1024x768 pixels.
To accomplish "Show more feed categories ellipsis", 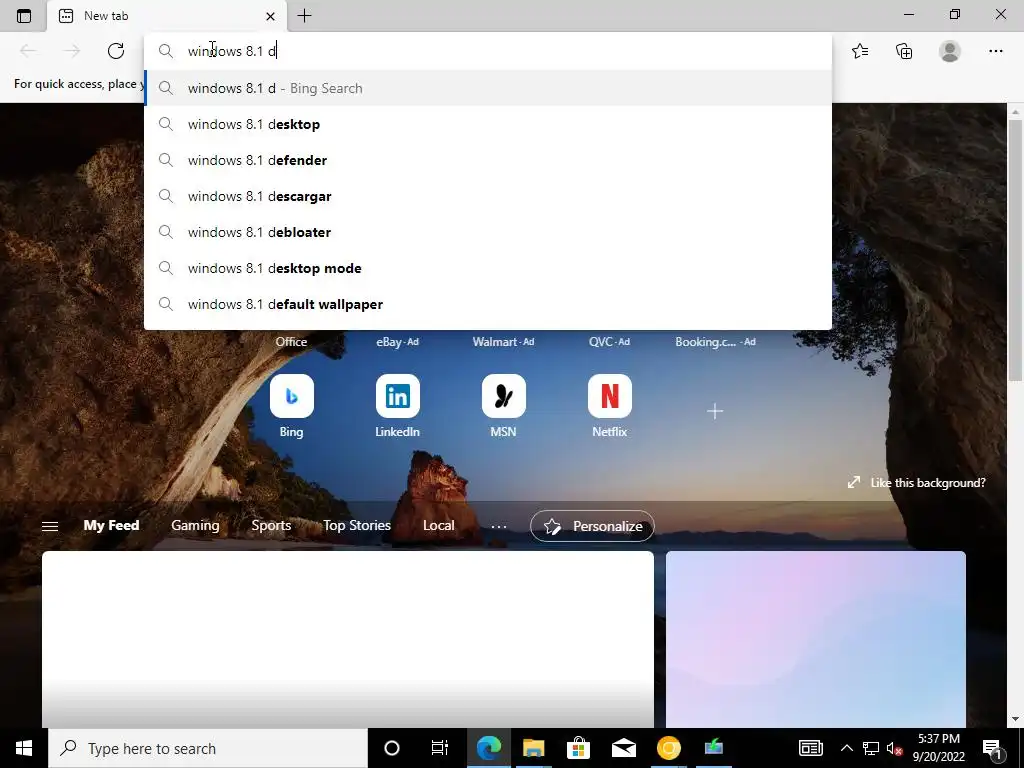I will coord(498,526).
